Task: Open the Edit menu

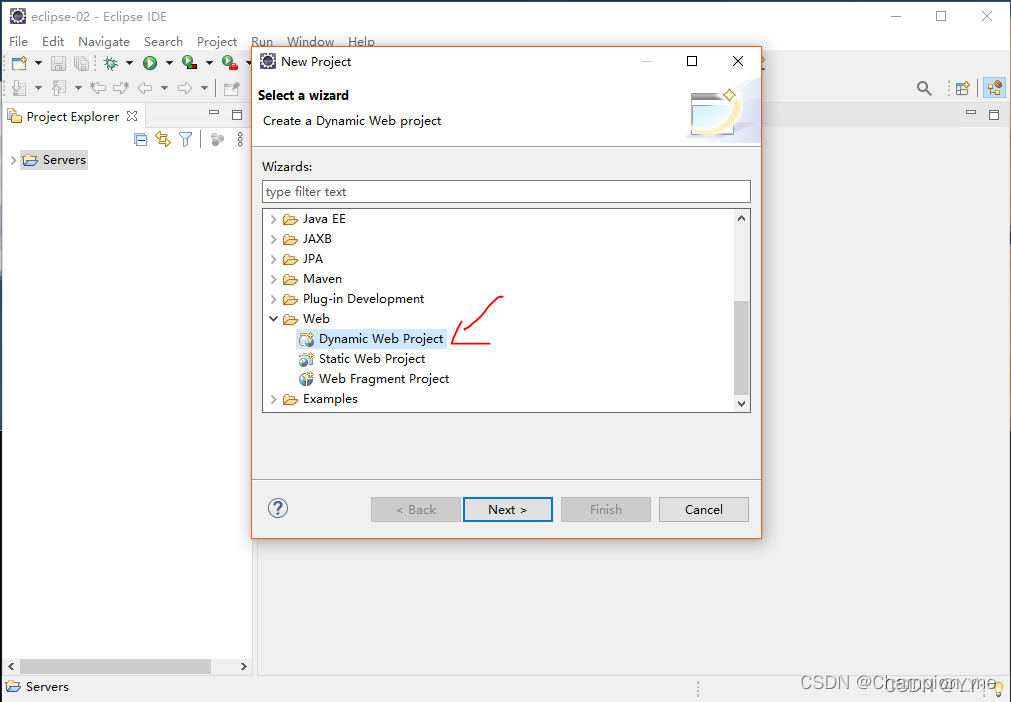Action: pos(53,41)
